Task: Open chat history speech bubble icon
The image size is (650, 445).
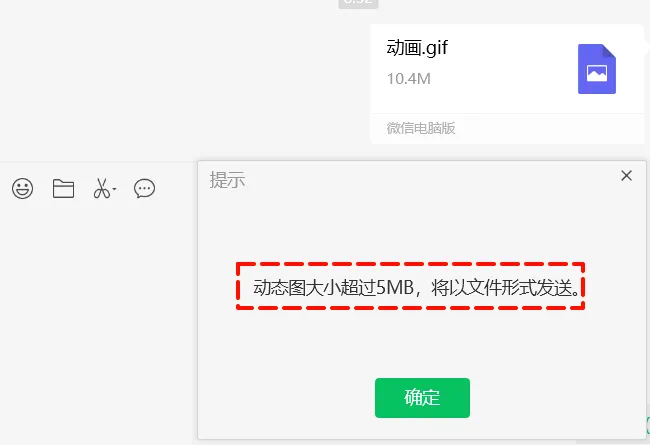Action: click(144, 189)
